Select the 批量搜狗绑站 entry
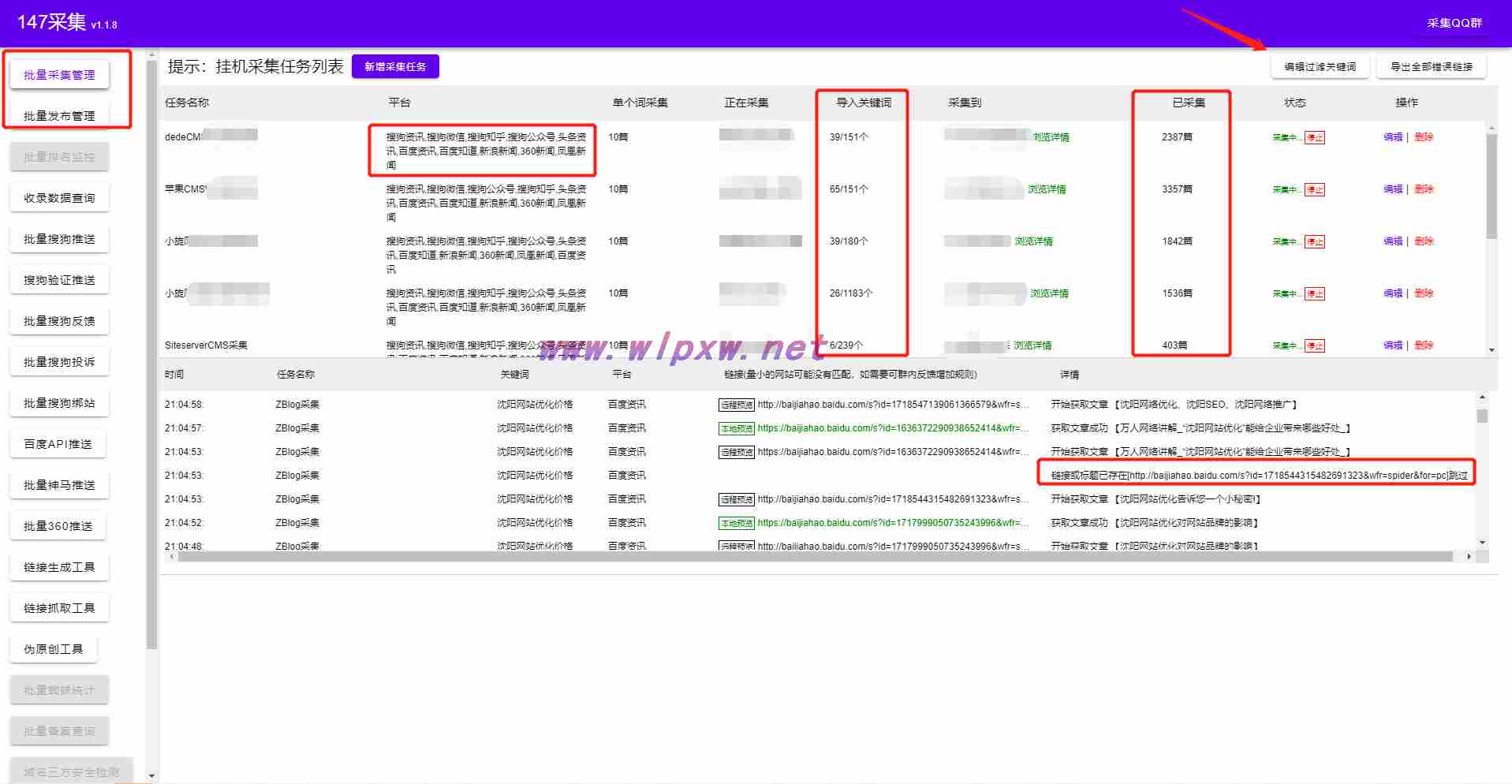The width and height of the screenshot is (1512, 784). click(59, 403)
